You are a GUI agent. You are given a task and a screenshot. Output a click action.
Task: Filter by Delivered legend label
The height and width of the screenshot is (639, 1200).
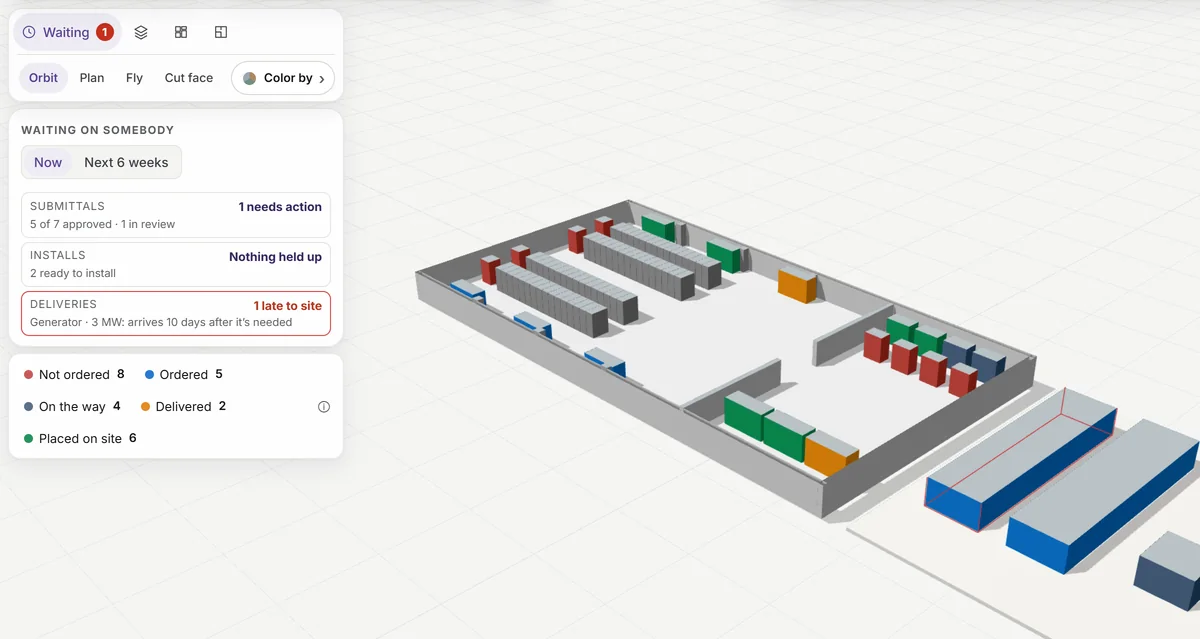[x=183, y=407]
